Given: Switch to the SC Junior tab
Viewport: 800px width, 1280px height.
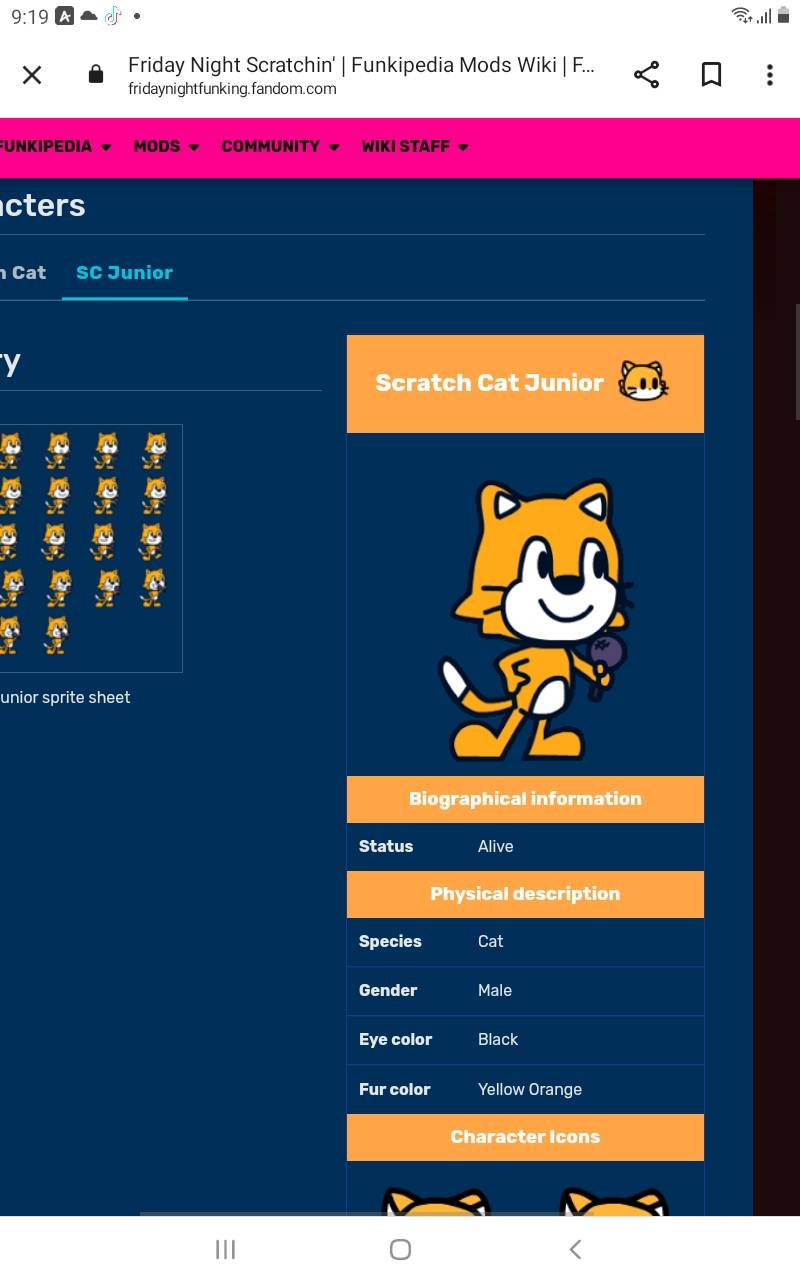Looking at the screenshot, I should [125, 273].
